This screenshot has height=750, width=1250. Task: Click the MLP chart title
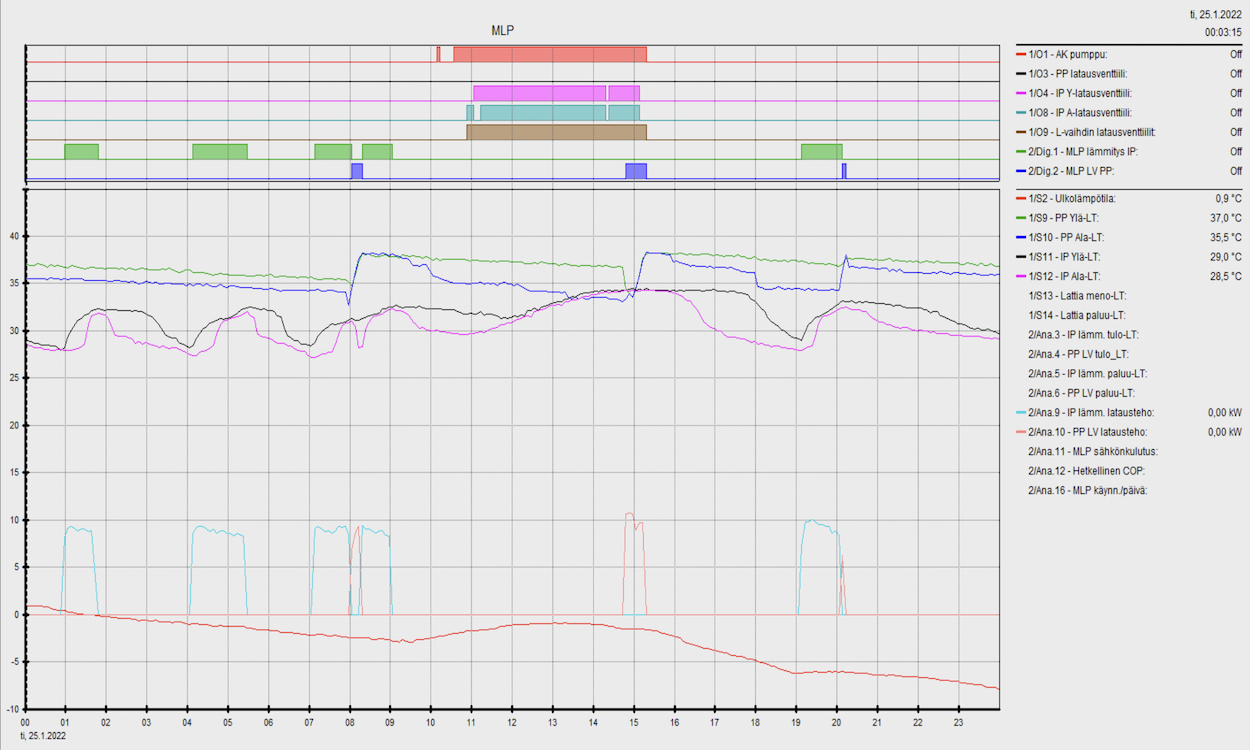503,31
